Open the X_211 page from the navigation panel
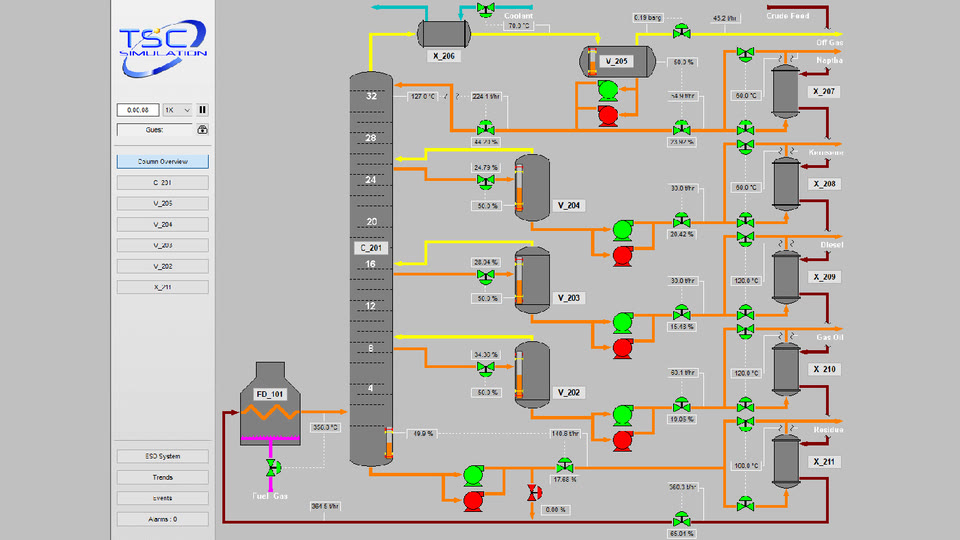Screen dimensions: 960x540 coord(163,287)
